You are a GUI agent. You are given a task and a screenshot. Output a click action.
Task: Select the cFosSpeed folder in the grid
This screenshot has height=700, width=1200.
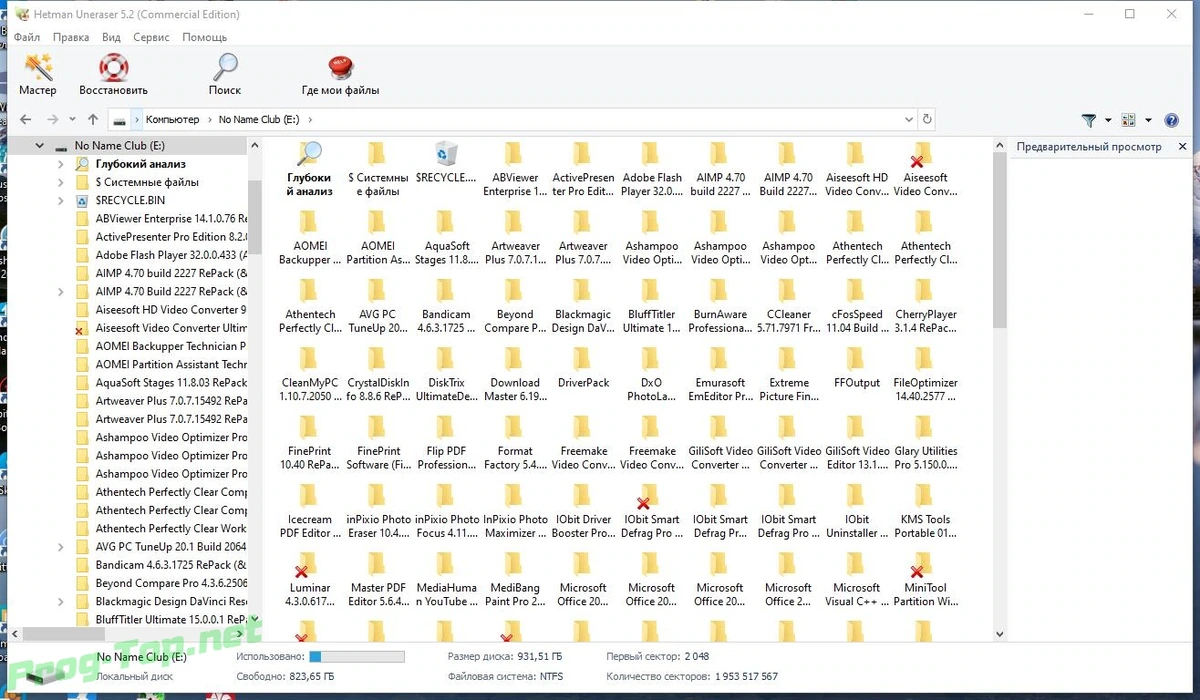pyautogui.click(x=857, y=306)
